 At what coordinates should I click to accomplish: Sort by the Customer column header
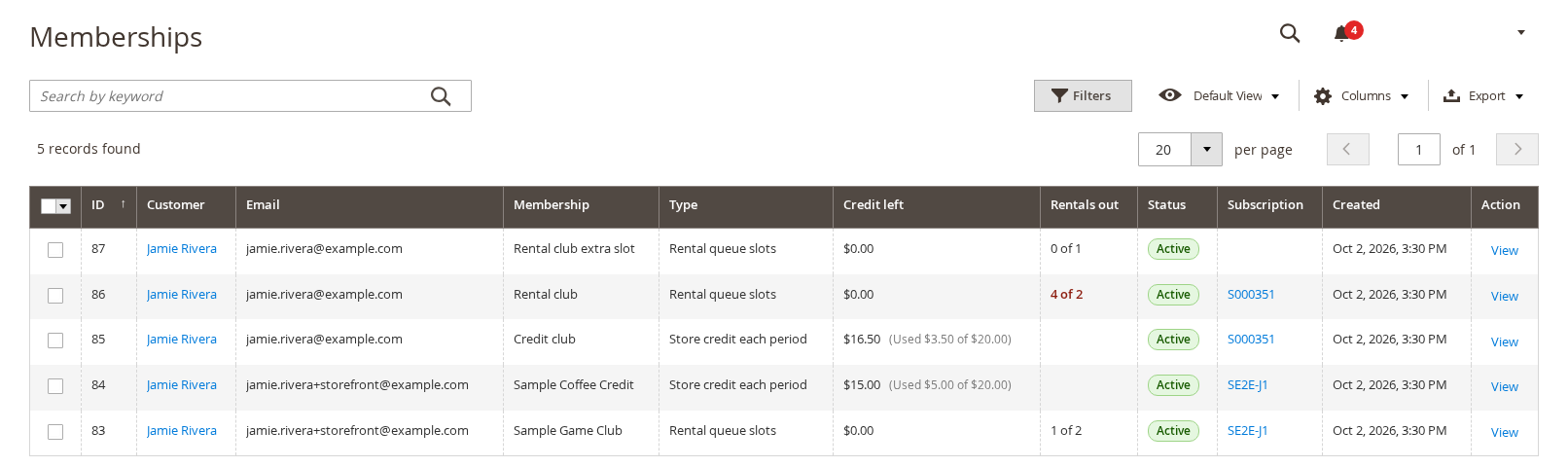(x=187, y=205)
